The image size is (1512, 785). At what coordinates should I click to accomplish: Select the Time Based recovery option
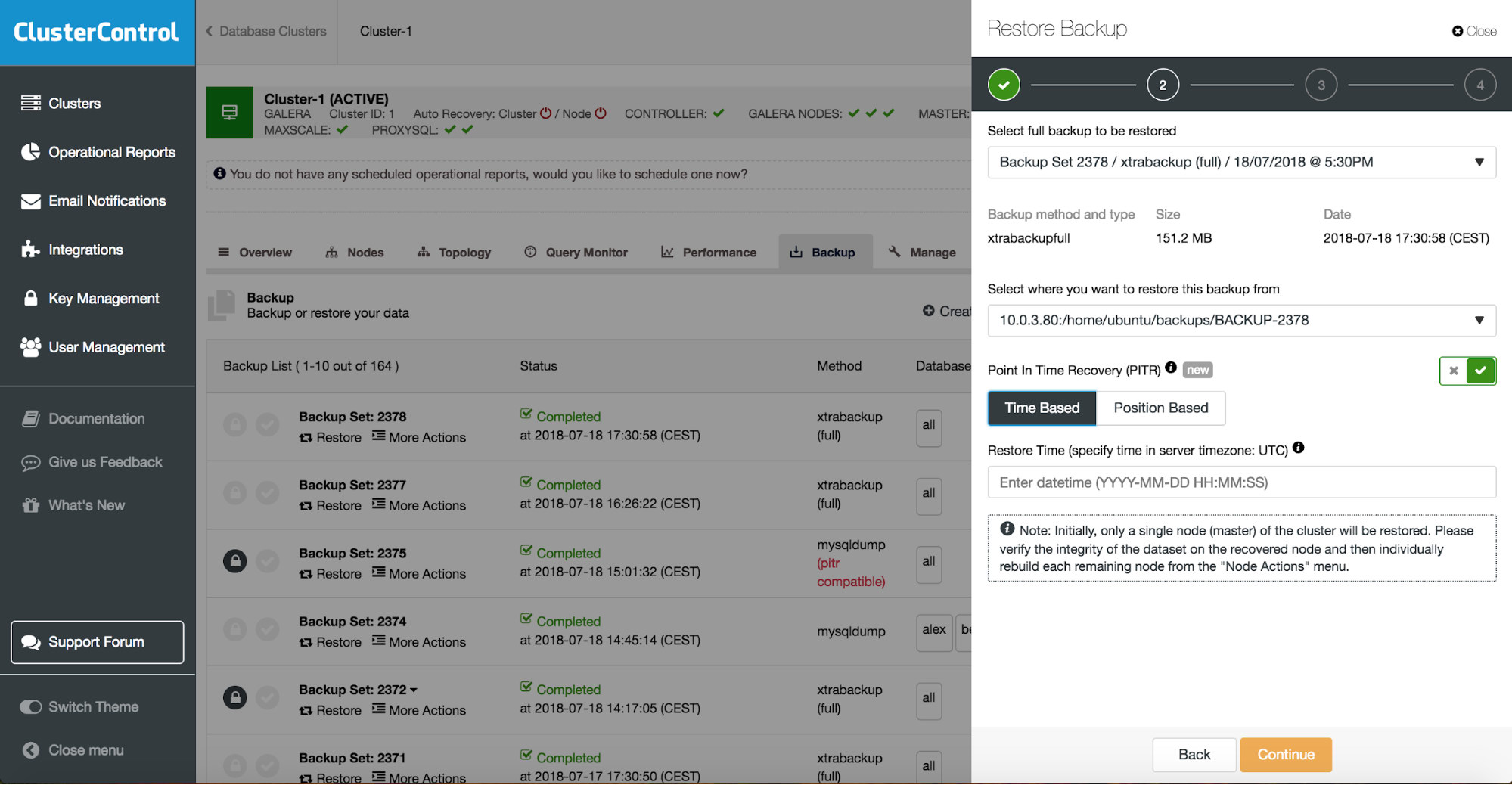tap(1042, 408)
